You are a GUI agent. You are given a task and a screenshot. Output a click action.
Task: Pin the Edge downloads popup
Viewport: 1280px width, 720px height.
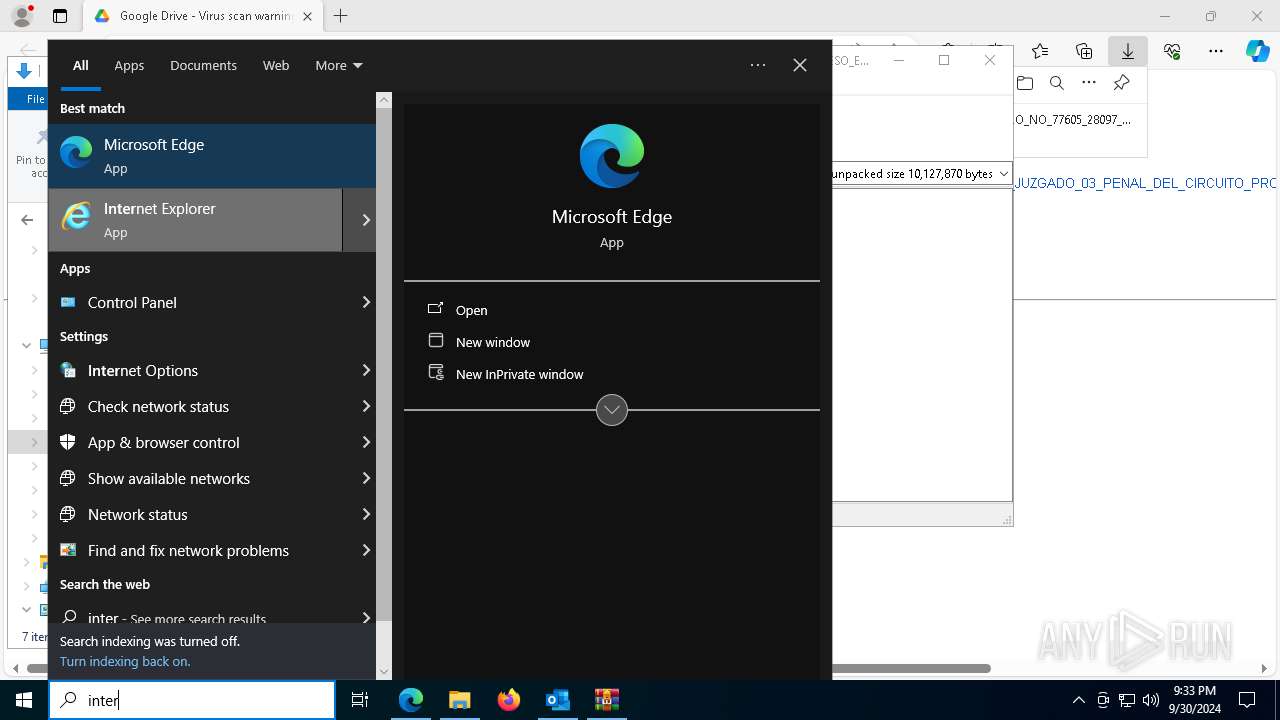pyautogui.click(x=1121, y=83)
